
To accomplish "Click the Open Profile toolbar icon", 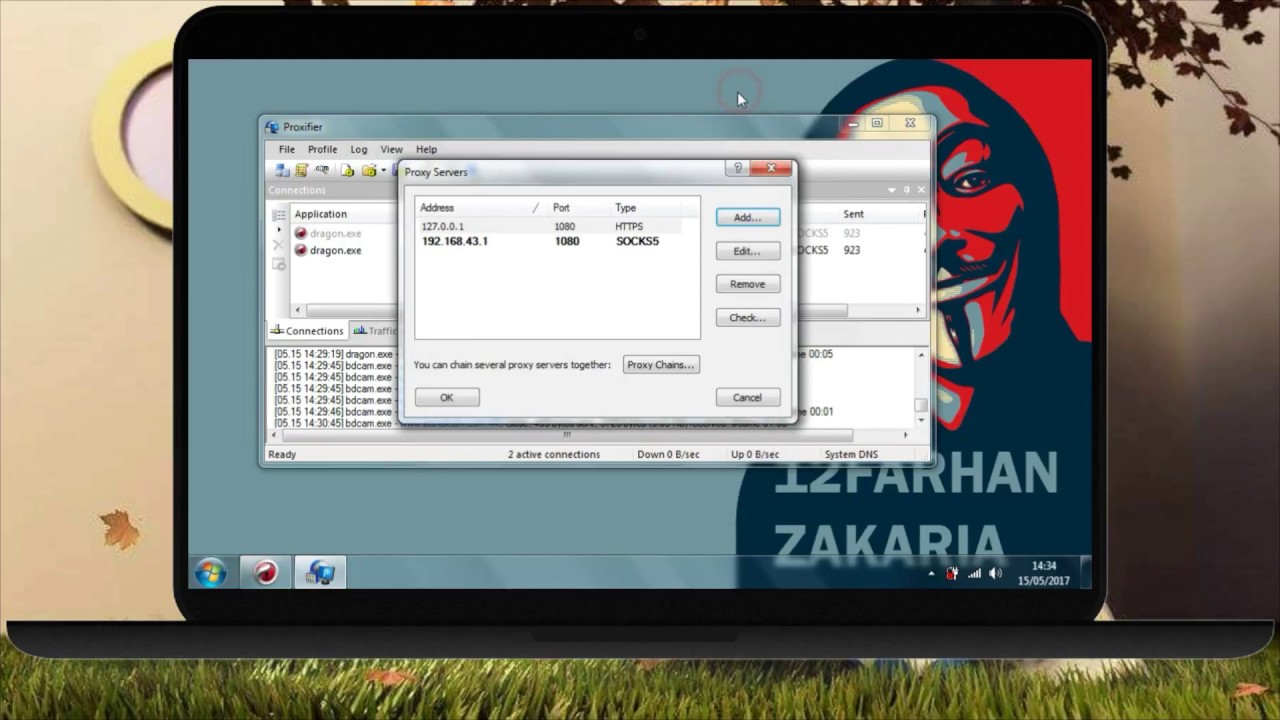I will coord(348,171).
